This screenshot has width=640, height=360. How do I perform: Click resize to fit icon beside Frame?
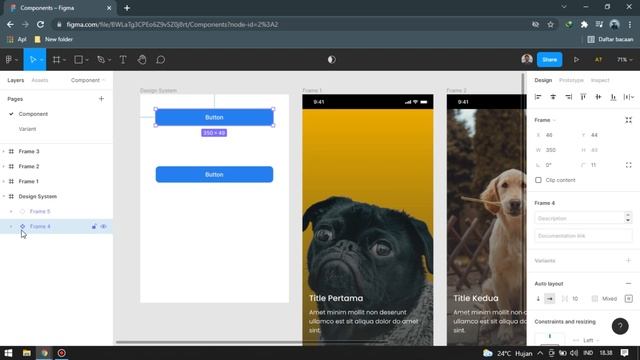tap(629, 120)
